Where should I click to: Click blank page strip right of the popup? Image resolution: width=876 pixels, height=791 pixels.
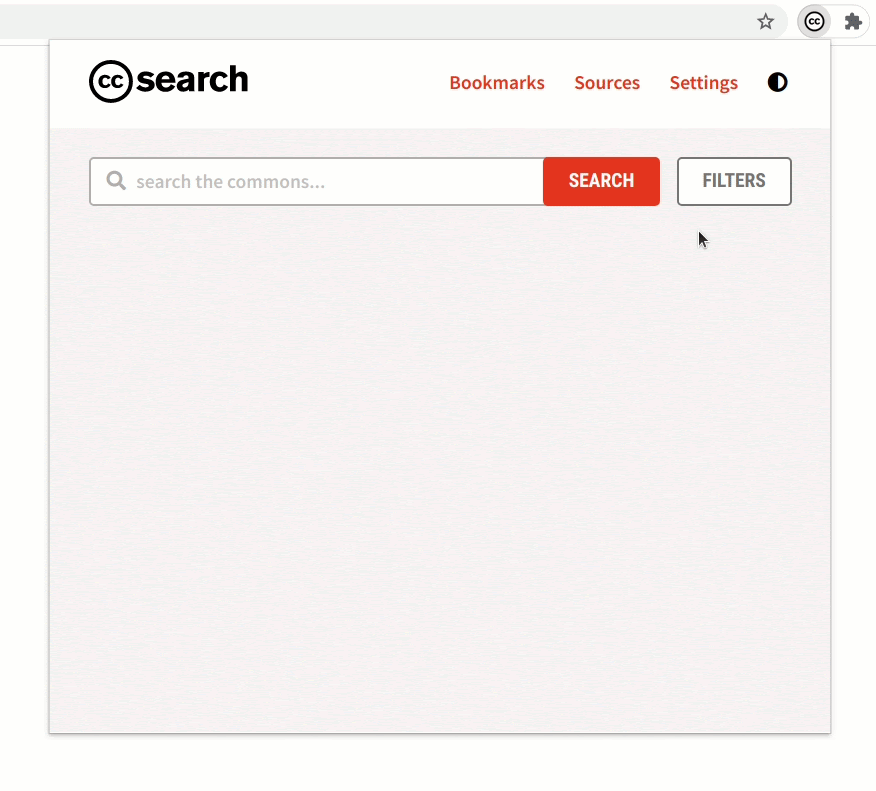pyautogui.click(x=854, y=391)
